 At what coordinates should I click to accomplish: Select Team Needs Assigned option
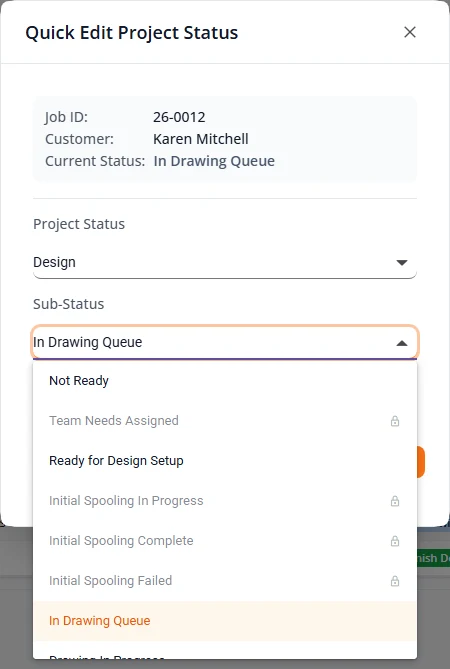click(225, 421)
